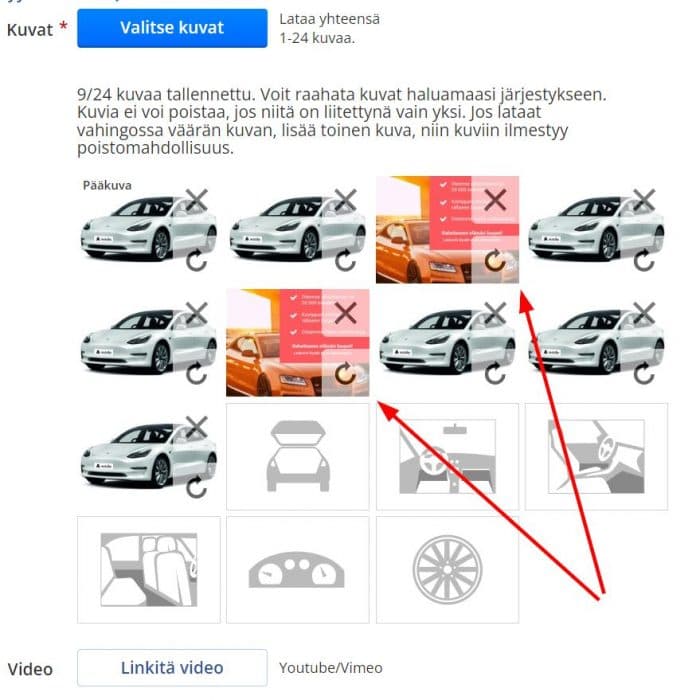Remove the second white Tesla image in first row
Image resolution: width=700 pixels, height=700 pixels.
346,200
